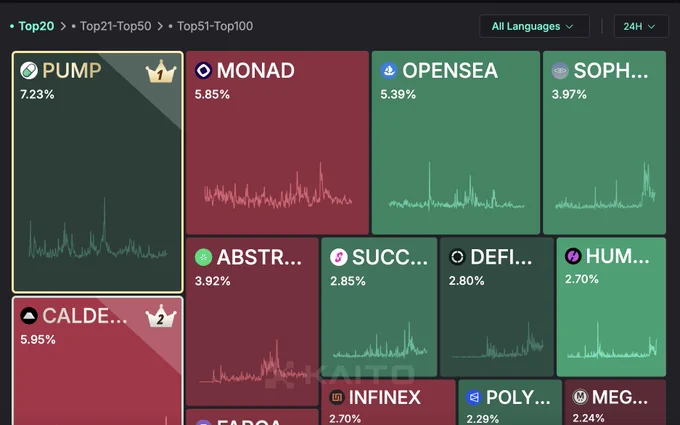Screen dimensions: 680x425
Task: Click the ABSTR... green logo icon
Action: [203, 257]
